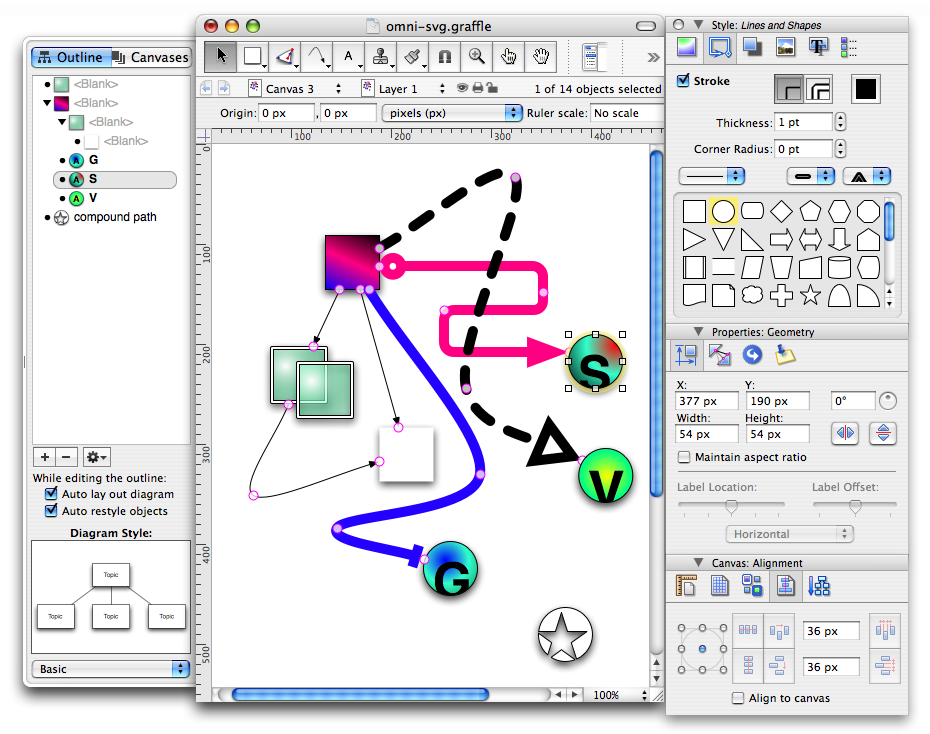Open the Basic diagram style dropdown
Viewport: 930px width, 734px height.
[x=111, y=669]
